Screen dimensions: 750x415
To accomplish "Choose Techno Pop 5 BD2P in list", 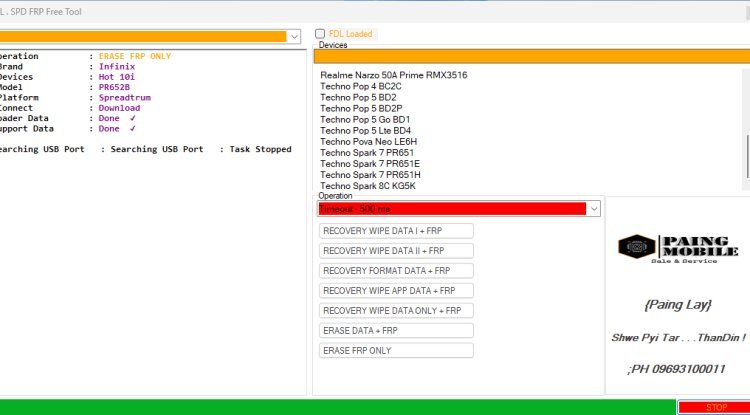I will 361,108.
